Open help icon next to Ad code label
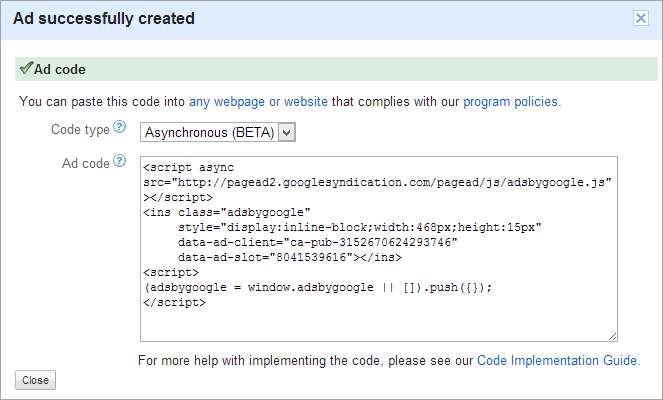Screen dimensions: 663x400 click(x=120, y=161)
